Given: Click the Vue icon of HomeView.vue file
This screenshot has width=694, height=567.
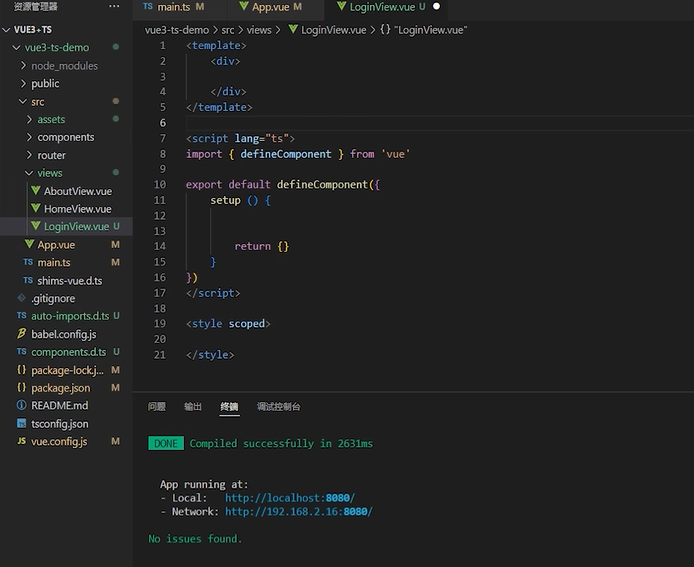Looking at the screenshot, I should click(36, 208).
